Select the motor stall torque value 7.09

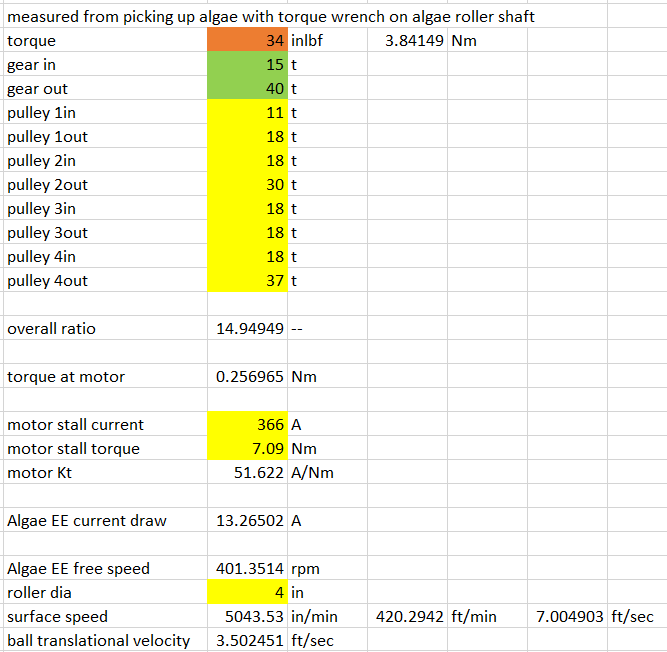pos(248,449)
